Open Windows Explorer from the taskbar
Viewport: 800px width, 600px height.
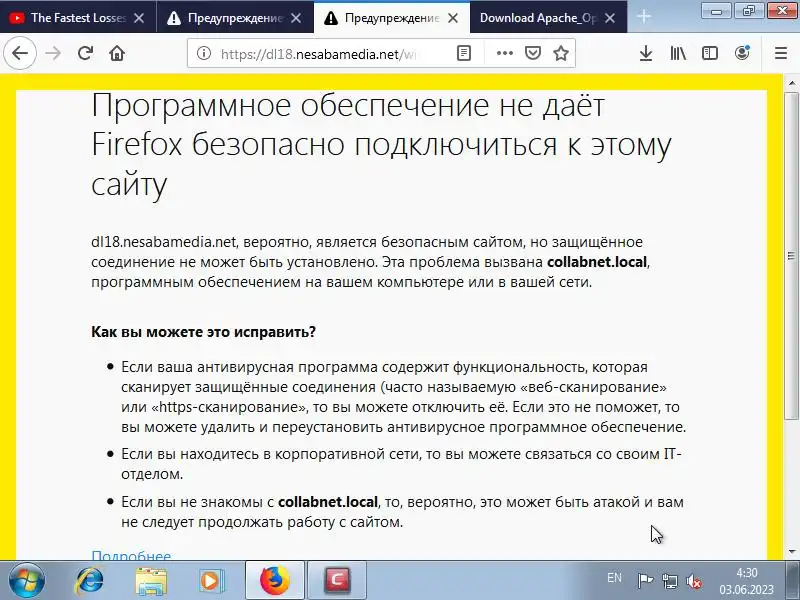[151, 581]
